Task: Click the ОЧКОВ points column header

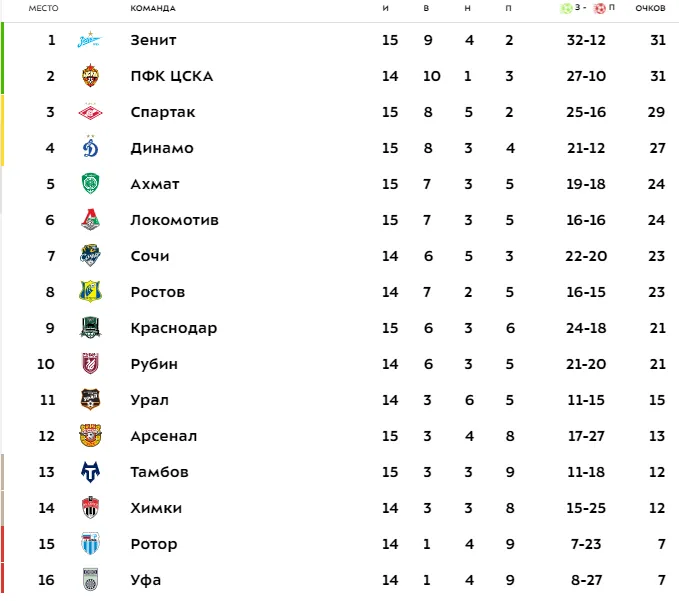Action: click(x=650, y=8)
